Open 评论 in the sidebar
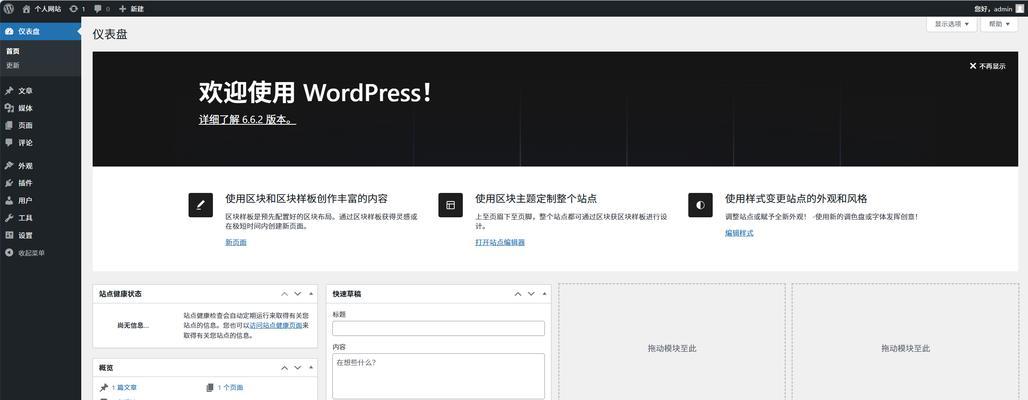Viewport: 1028px width, 400px height. tap(41, 142)
